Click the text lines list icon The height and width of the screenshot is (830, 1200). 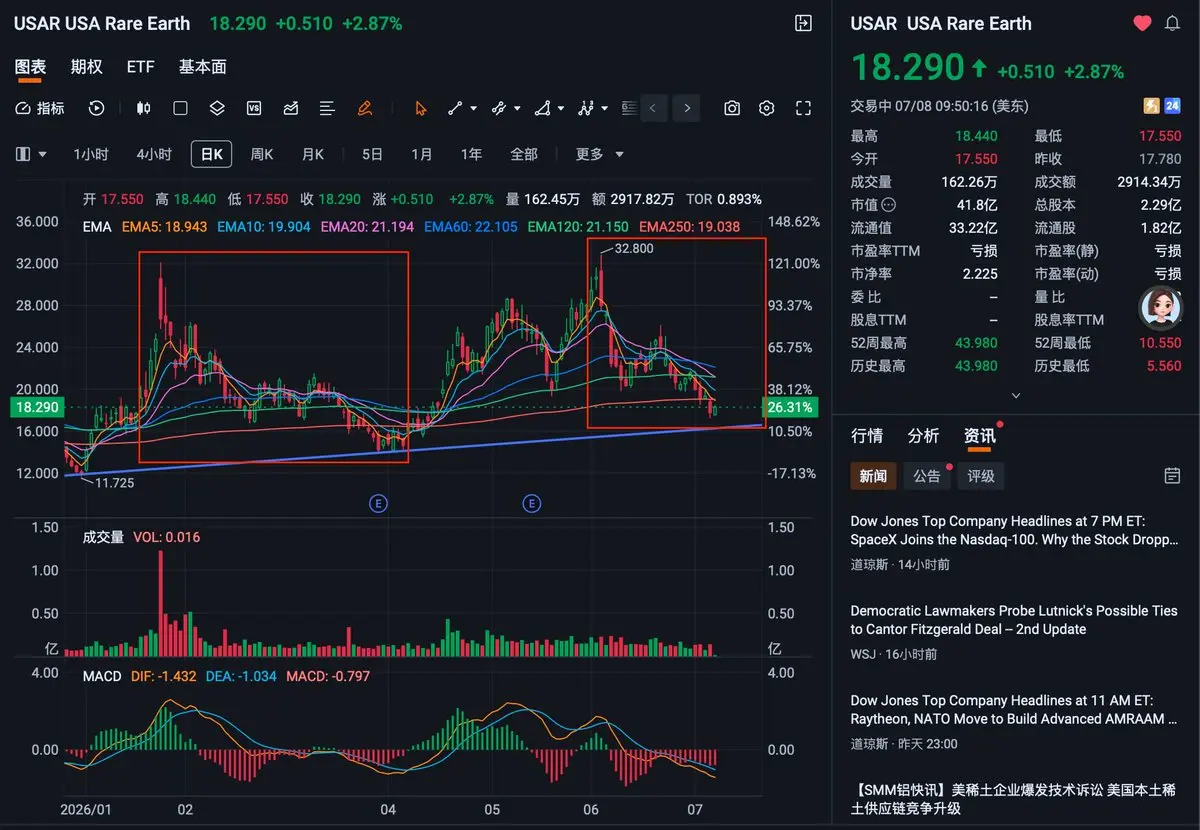click(327, 108)
